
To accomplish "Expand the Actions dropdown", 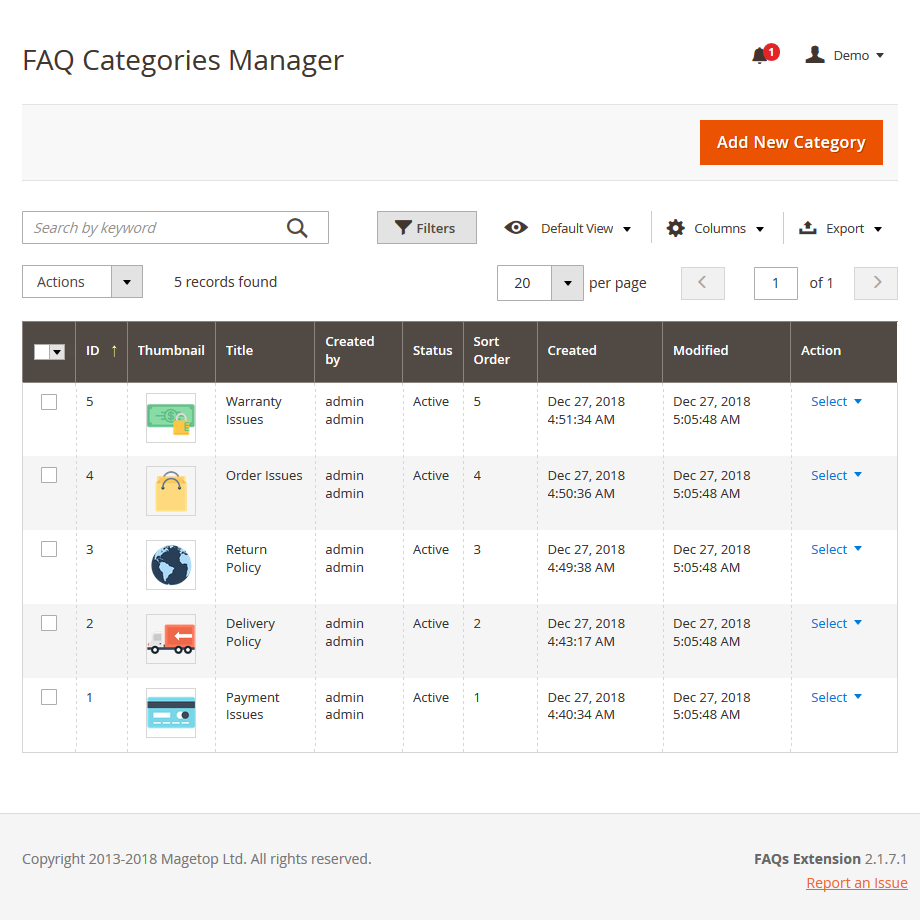I will 126,281.
